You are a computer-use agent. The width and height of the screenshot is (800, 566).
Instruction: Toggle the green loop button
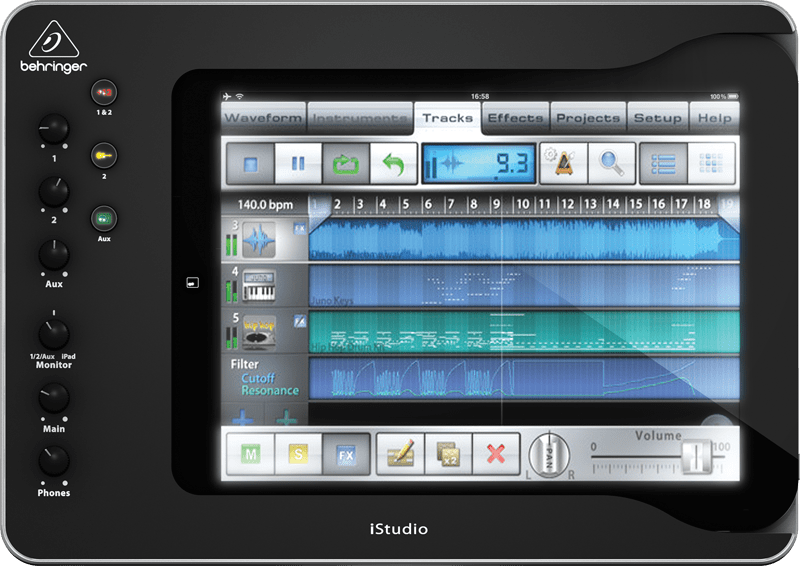tap(346, 163)
